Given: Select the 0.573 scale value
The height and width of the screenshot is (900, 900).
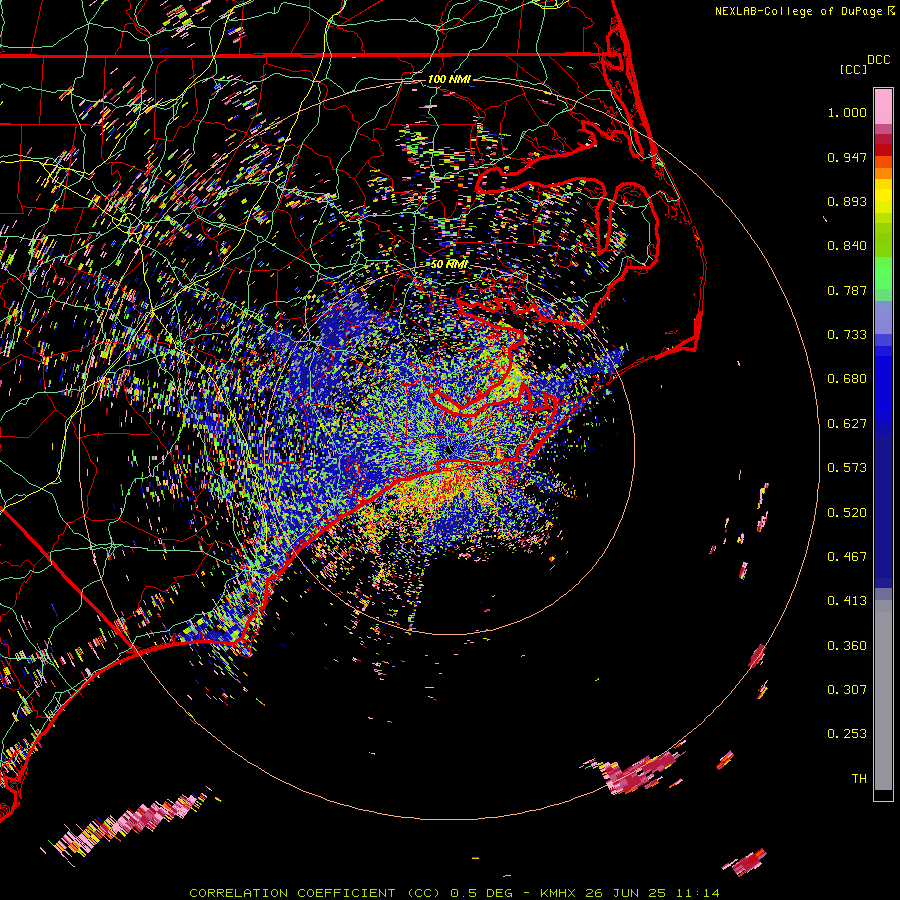Looking at the screenshot, I should [x=847, y=468].
